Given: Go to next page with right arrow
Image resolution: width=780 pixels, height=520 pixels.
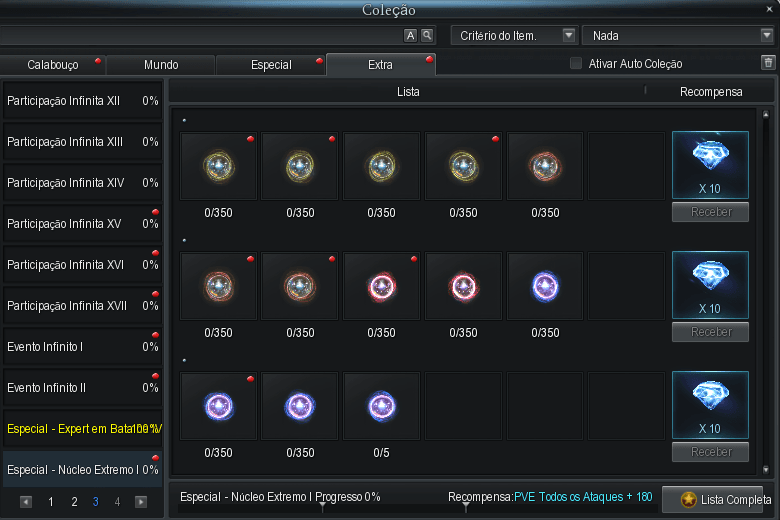Looking at the screenshot, I should (x=141, y=502).
